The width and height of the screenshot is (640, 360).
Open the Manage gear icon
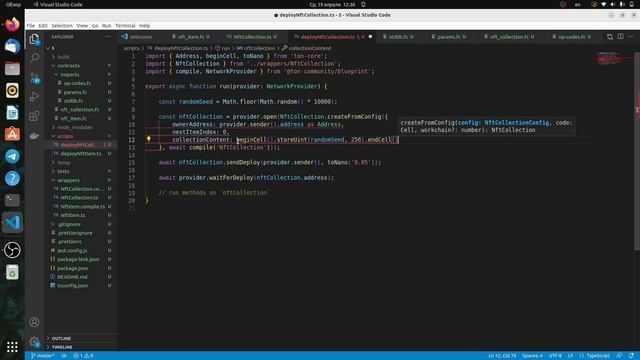[34, 342]
